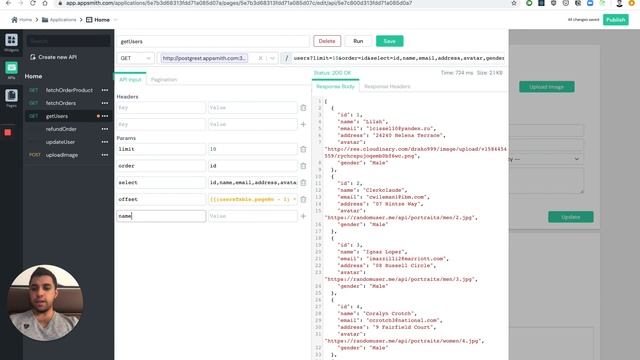Click the limit param value field
Viewport: 640px width, 360px height.
pos(253,149)
